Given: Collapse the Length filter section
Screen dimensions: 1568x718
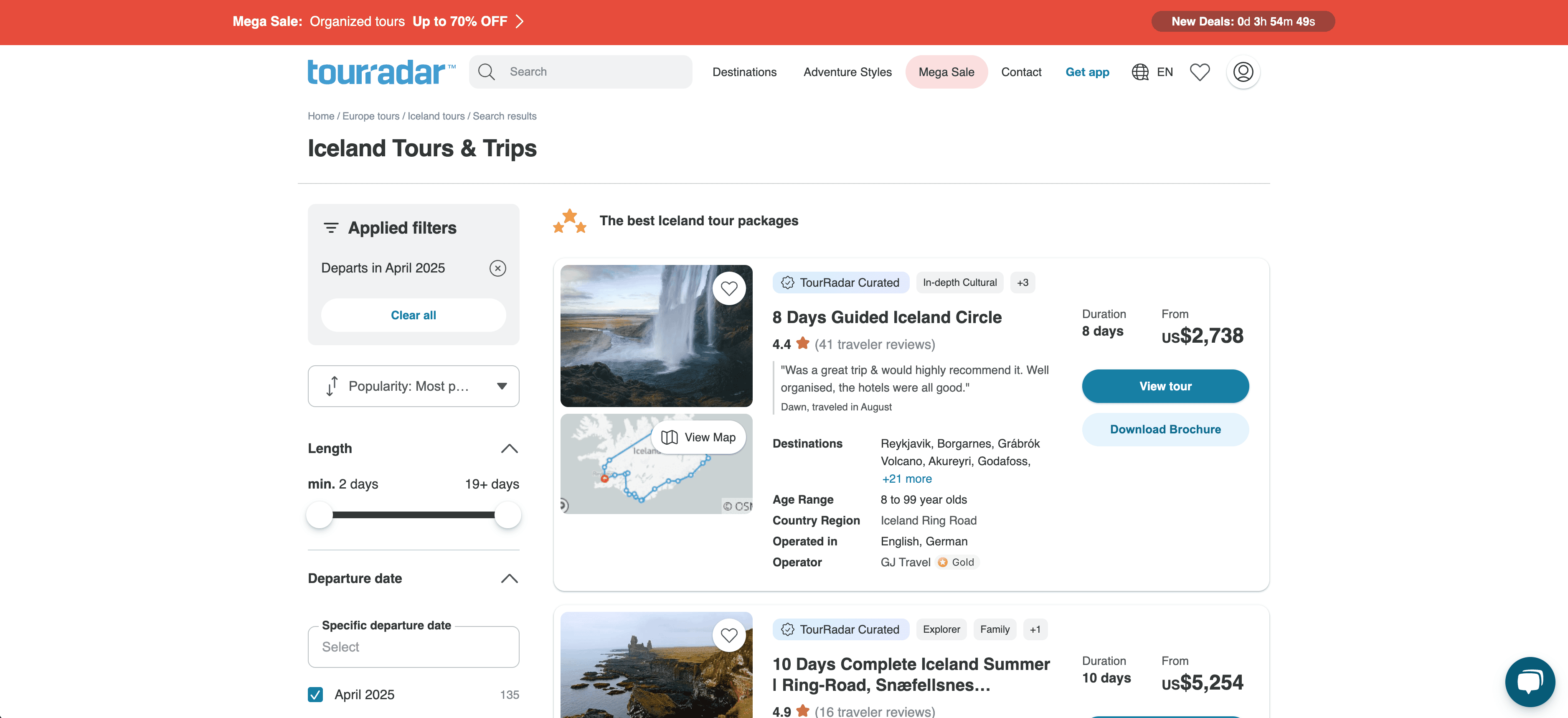Looking at the screenshot, I should (x=509, y=449).
